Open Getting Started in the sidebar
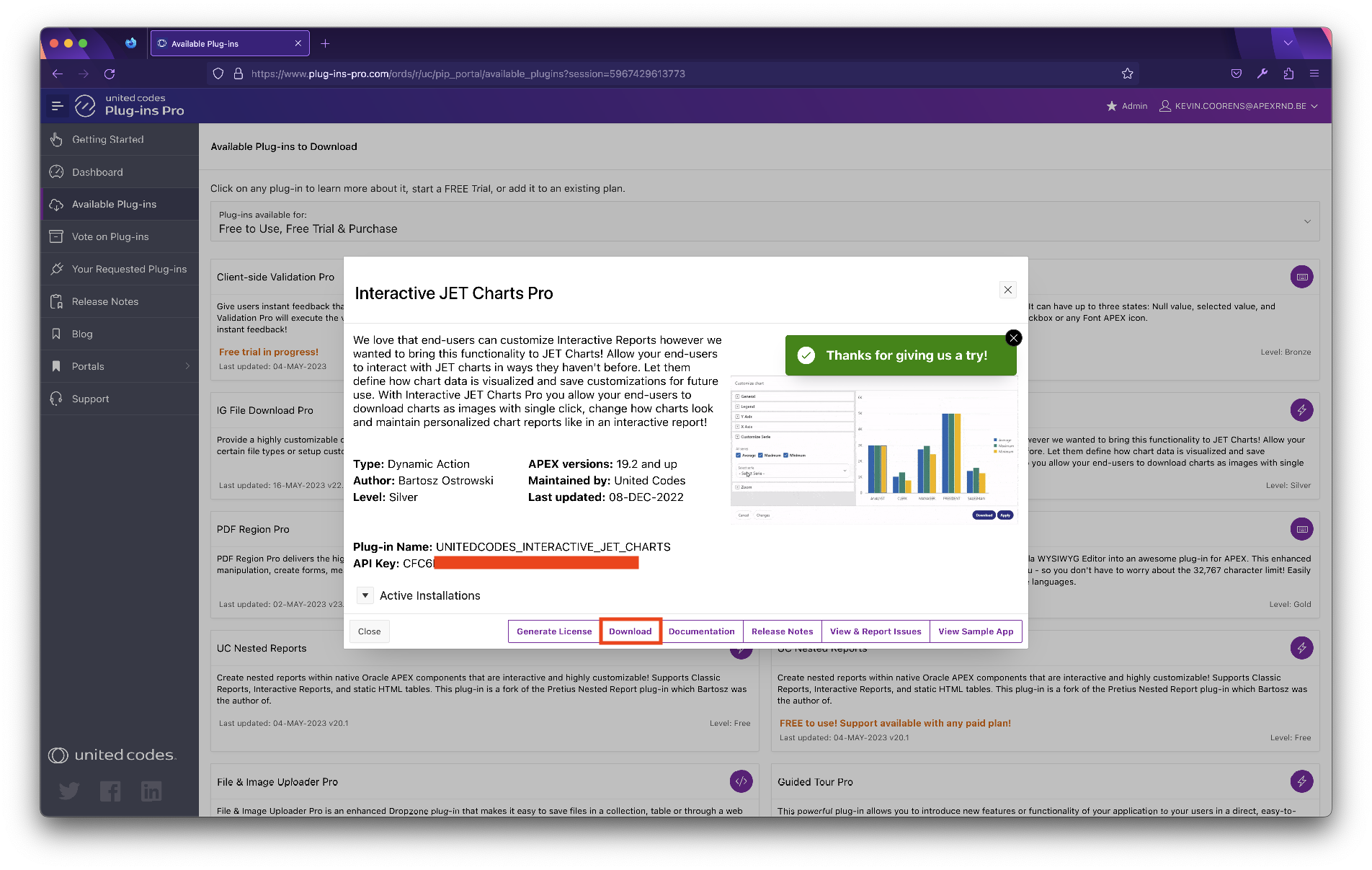 pyautogui.click(x=120, y=139)
